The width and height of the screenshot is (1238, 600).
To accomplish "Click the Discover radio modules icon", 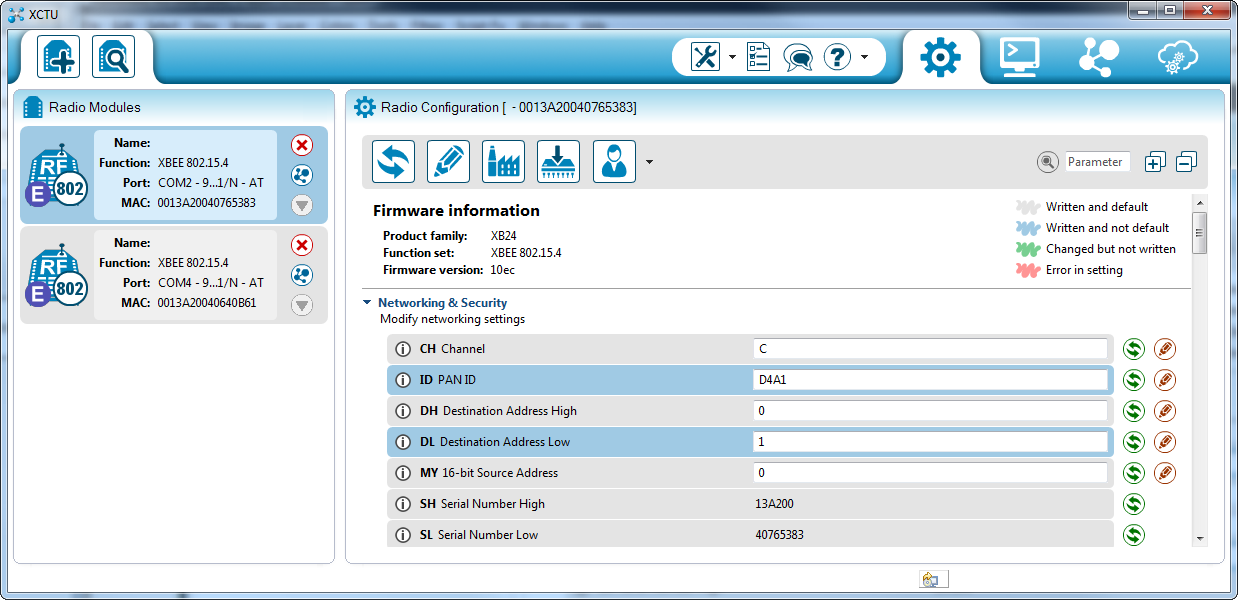I will pos(113,57).
